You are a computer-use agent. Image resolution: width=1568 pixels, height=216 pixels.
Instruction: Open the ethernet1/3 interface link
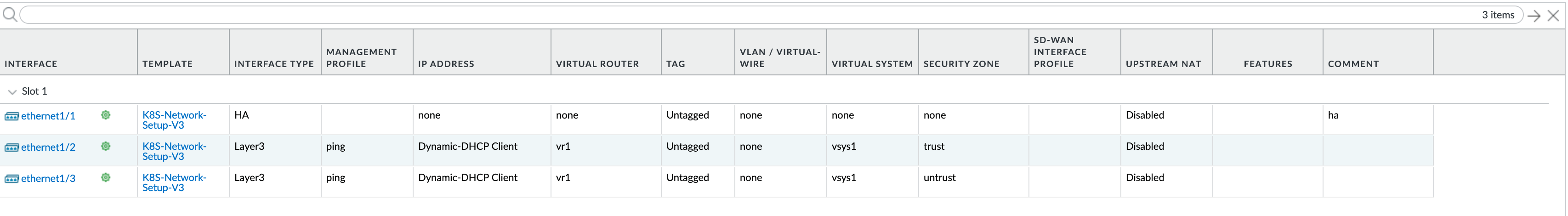point(48,179)
